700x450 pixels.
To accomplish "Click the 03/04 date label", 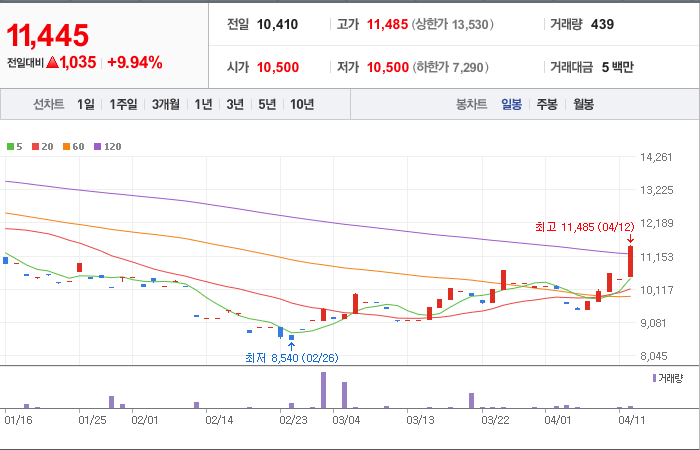I will coord(346,421).
